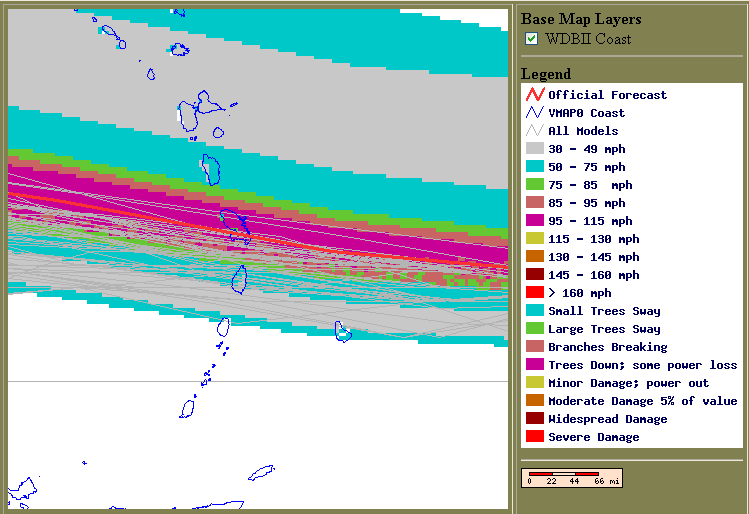This screenshot has height=514, width=749.
Task: Click the Widespread Damage swatch
Action: point(535,418)
